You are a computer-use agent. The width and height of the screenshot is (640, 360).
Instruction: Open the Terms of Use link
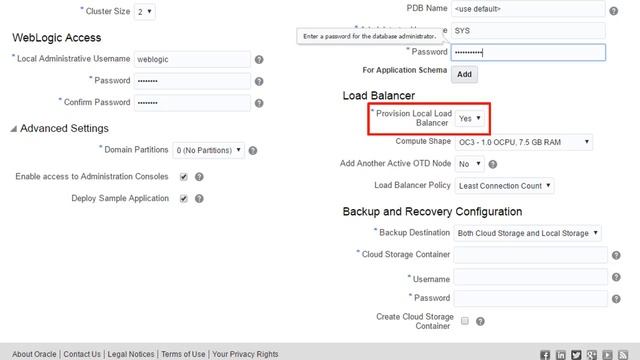[x=183, y=354]
